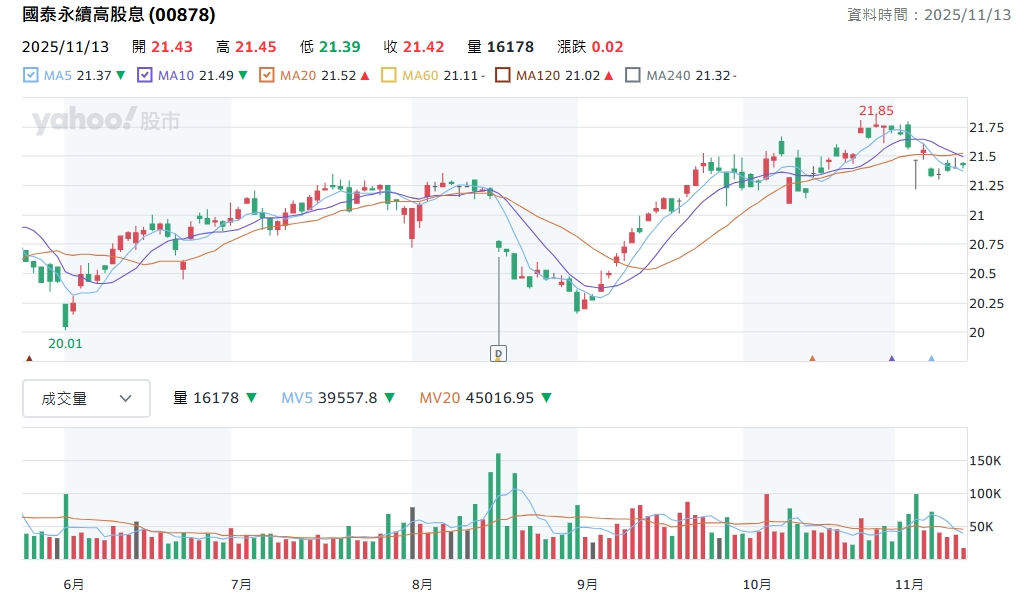Click the dark red triangle marker at chart's bottom-left

click(x=29, y=358)
